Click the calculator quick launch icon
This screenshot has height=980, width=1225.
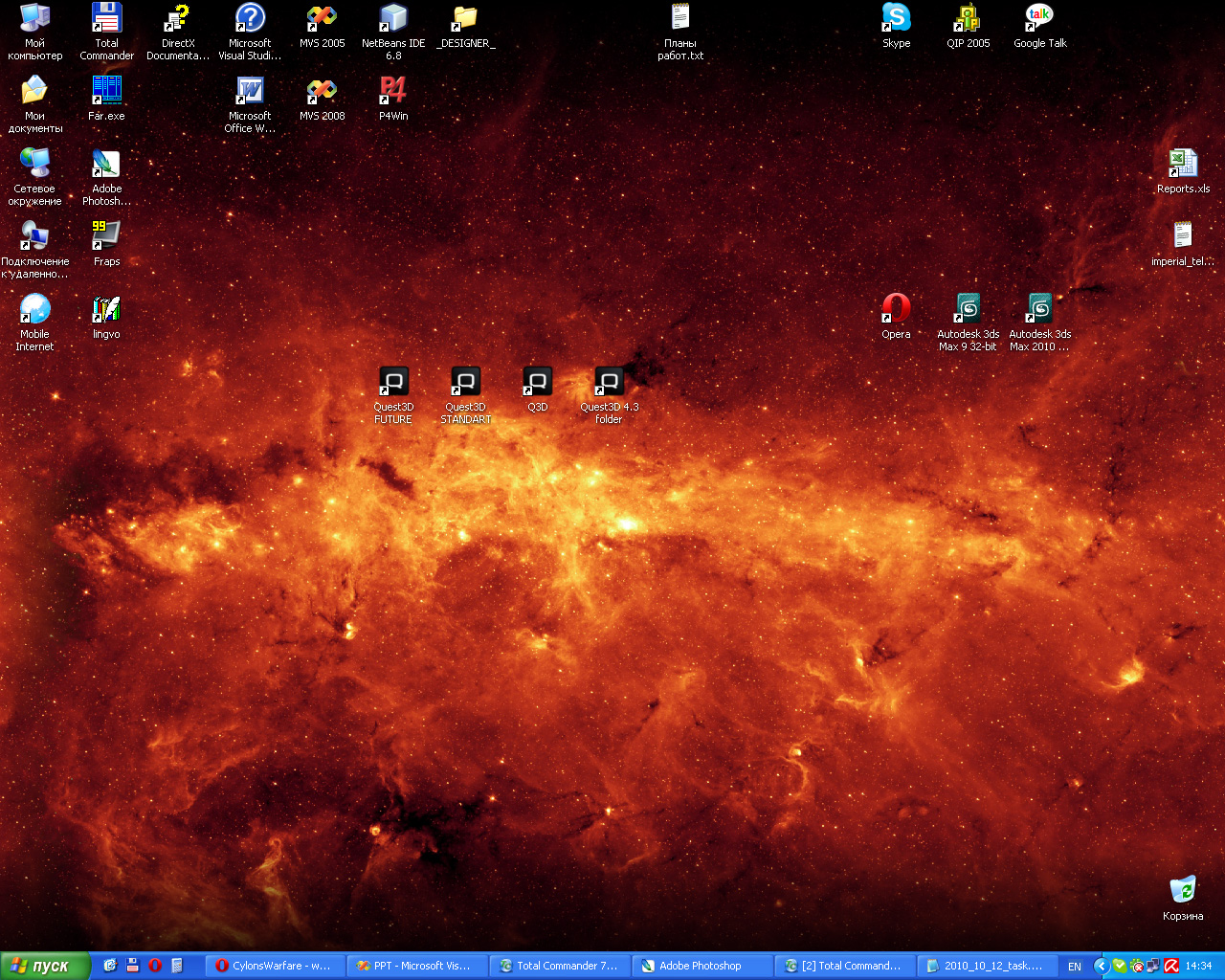[176, 966]
